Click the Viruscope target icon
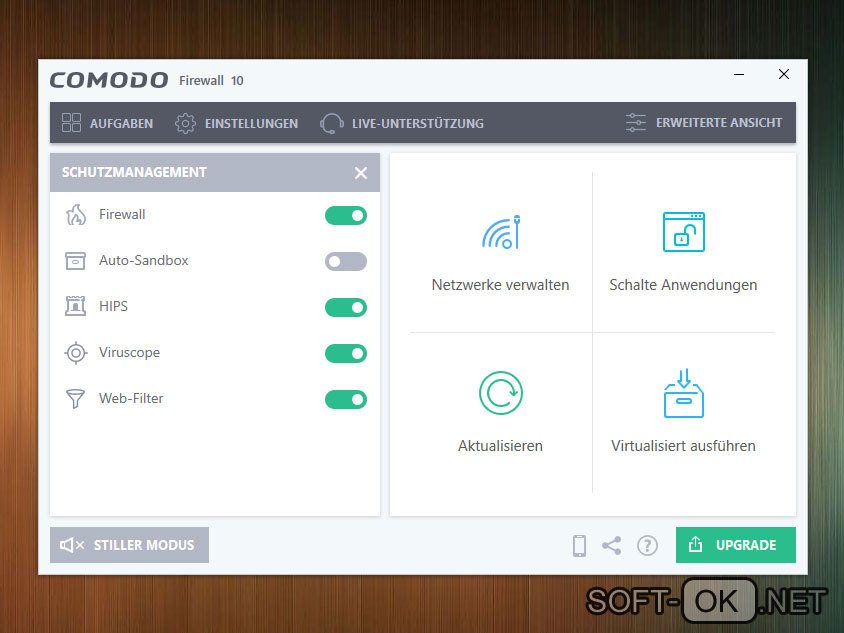Viewport: 844px width, 633px height. tap(76, 353)
